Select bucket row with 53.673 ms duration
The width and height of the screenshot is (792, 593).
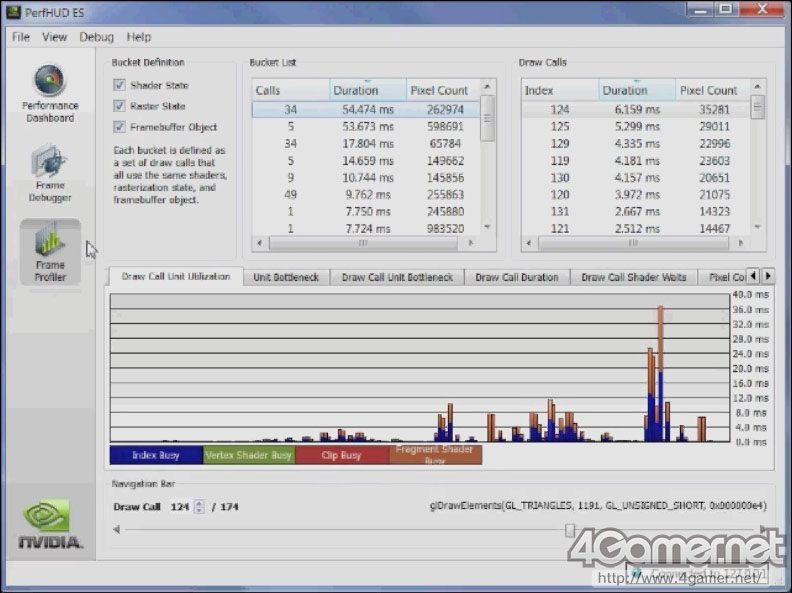coord(366,126)
